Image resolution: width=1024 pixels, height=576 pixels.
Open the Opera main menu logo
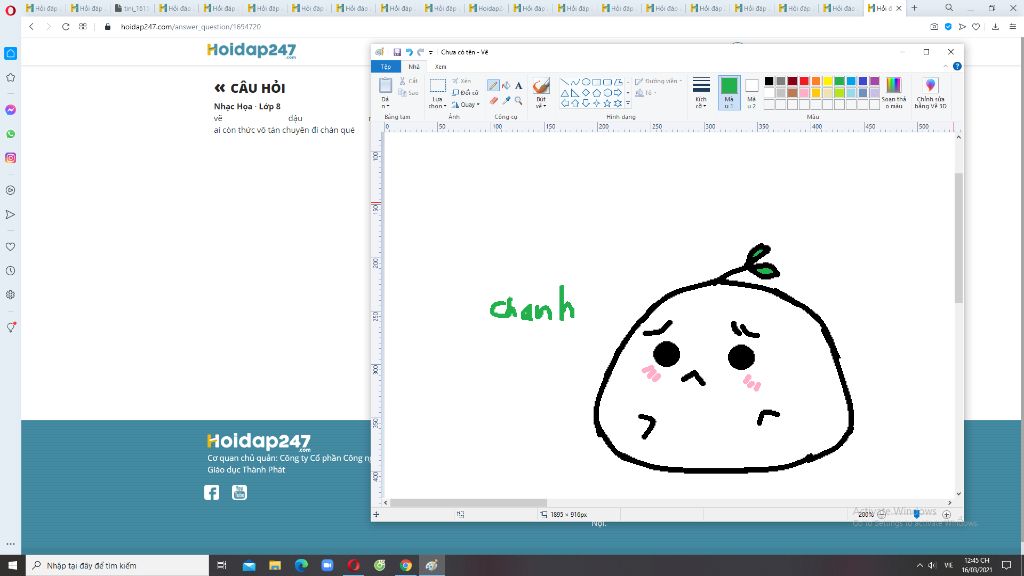click(10, 10)
